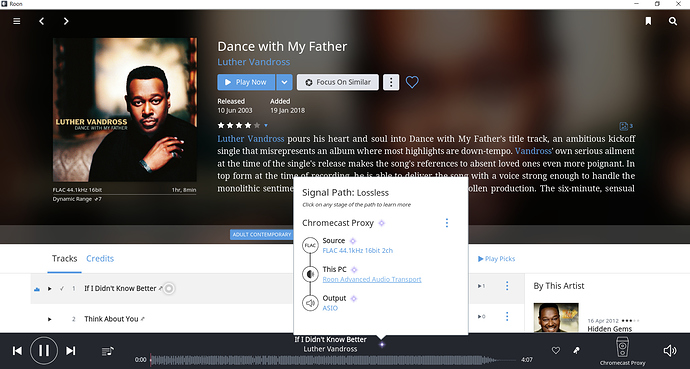Open the three-dot menu for track 1
The image size is (690, 369).
pos(507,286)
